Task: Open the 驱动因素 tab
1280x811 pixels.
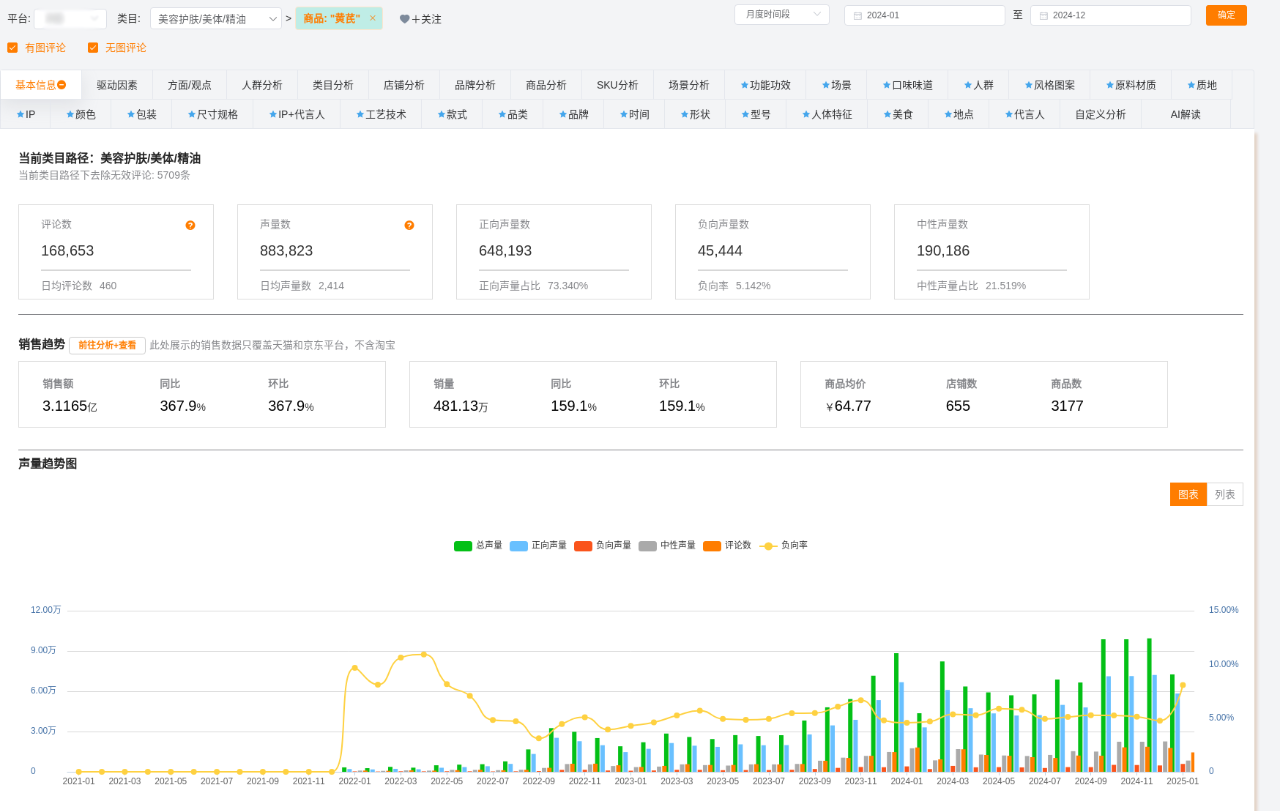Action: (117, 85)
